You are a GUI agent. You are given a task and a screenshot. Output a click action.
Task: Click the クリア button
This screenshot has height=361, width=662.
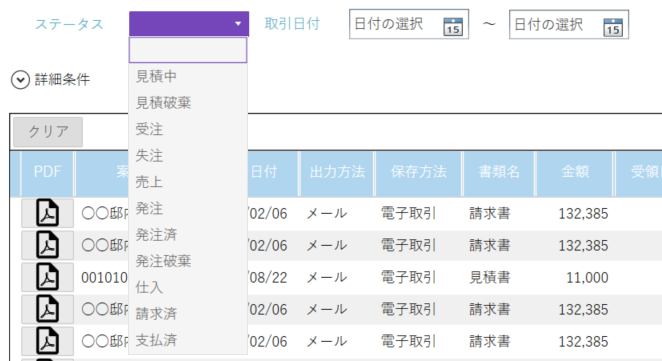[48, 132]
